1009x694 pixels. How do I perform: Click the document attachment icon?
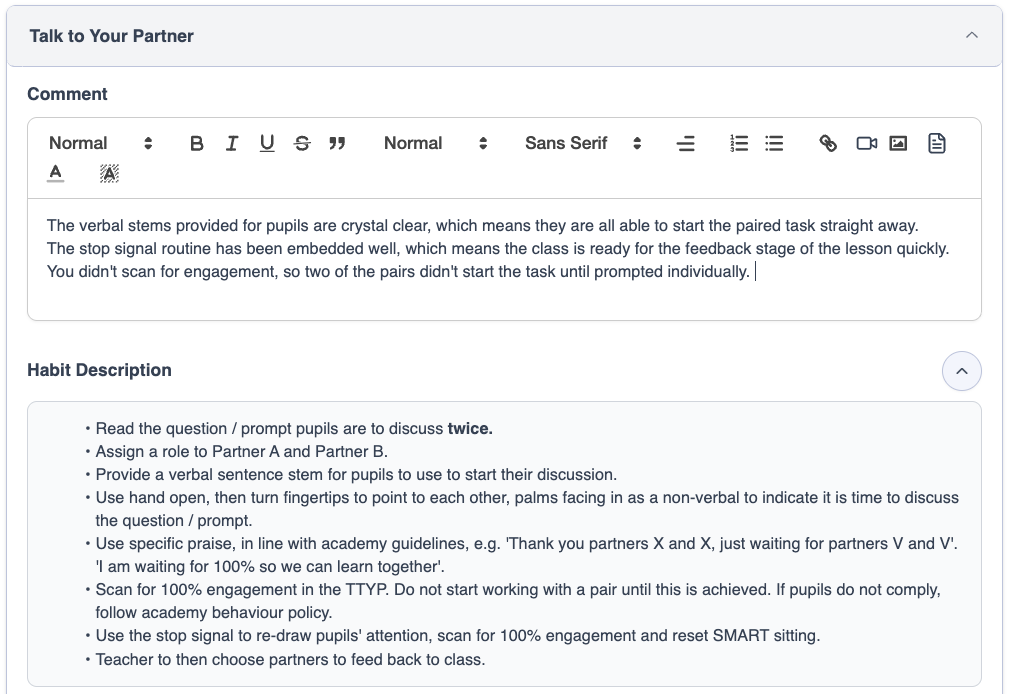(936, 143)
